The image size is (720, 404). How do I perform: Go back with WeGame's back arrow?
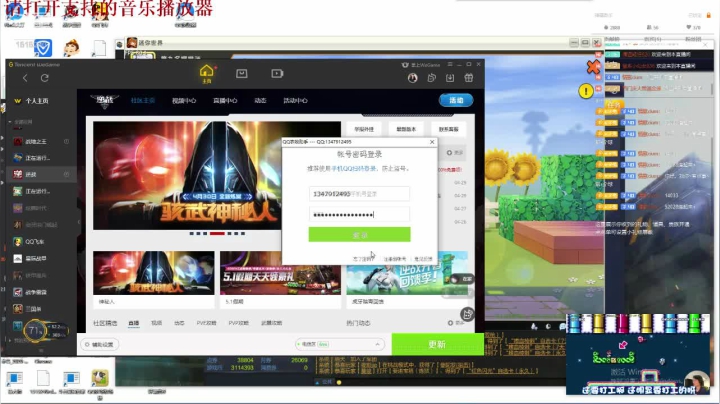[x=25, y=78]
